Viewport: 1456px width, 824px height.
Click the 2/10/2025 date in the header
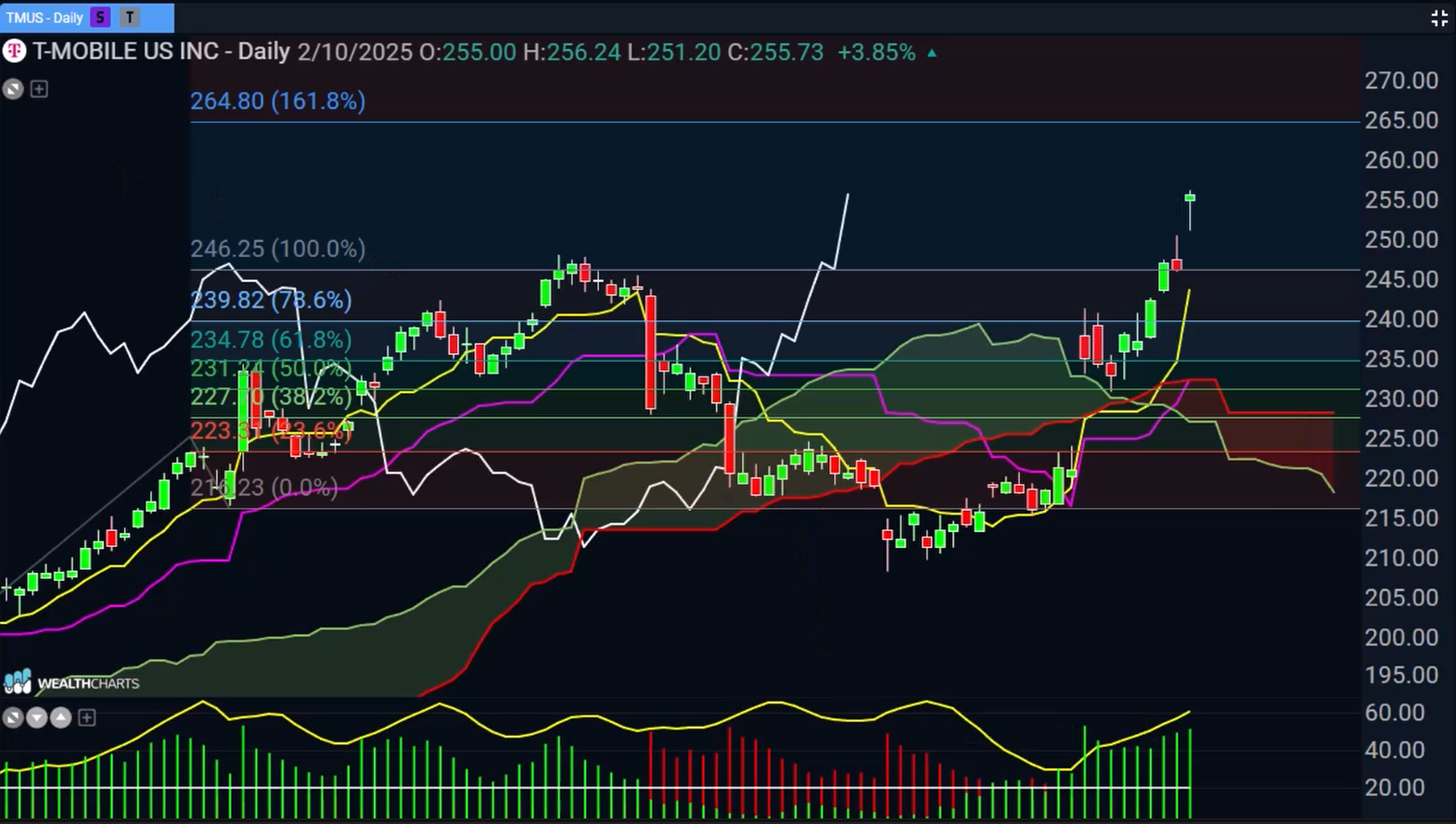(355, 52)
